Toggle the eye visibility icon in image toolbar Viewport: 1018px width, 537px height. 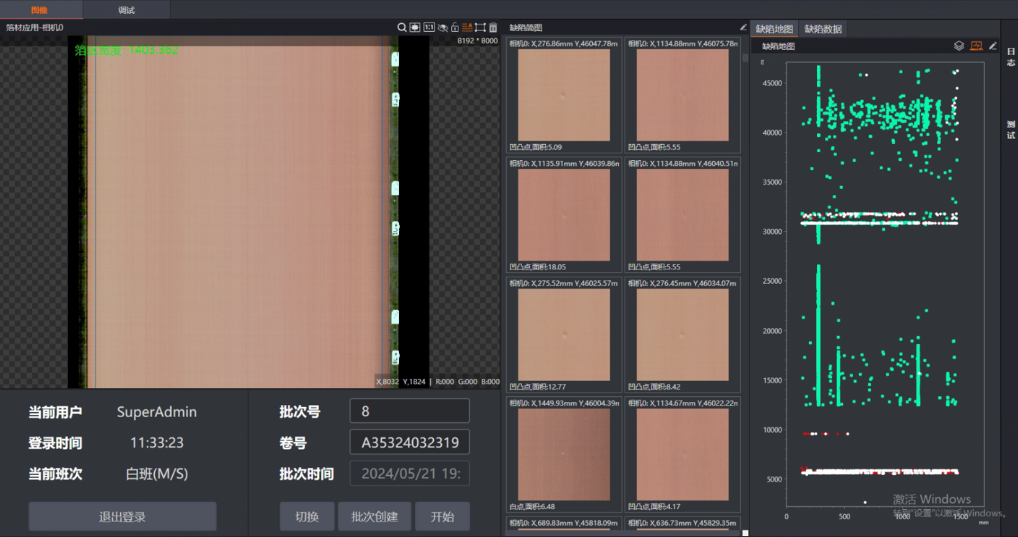(442, 27)
